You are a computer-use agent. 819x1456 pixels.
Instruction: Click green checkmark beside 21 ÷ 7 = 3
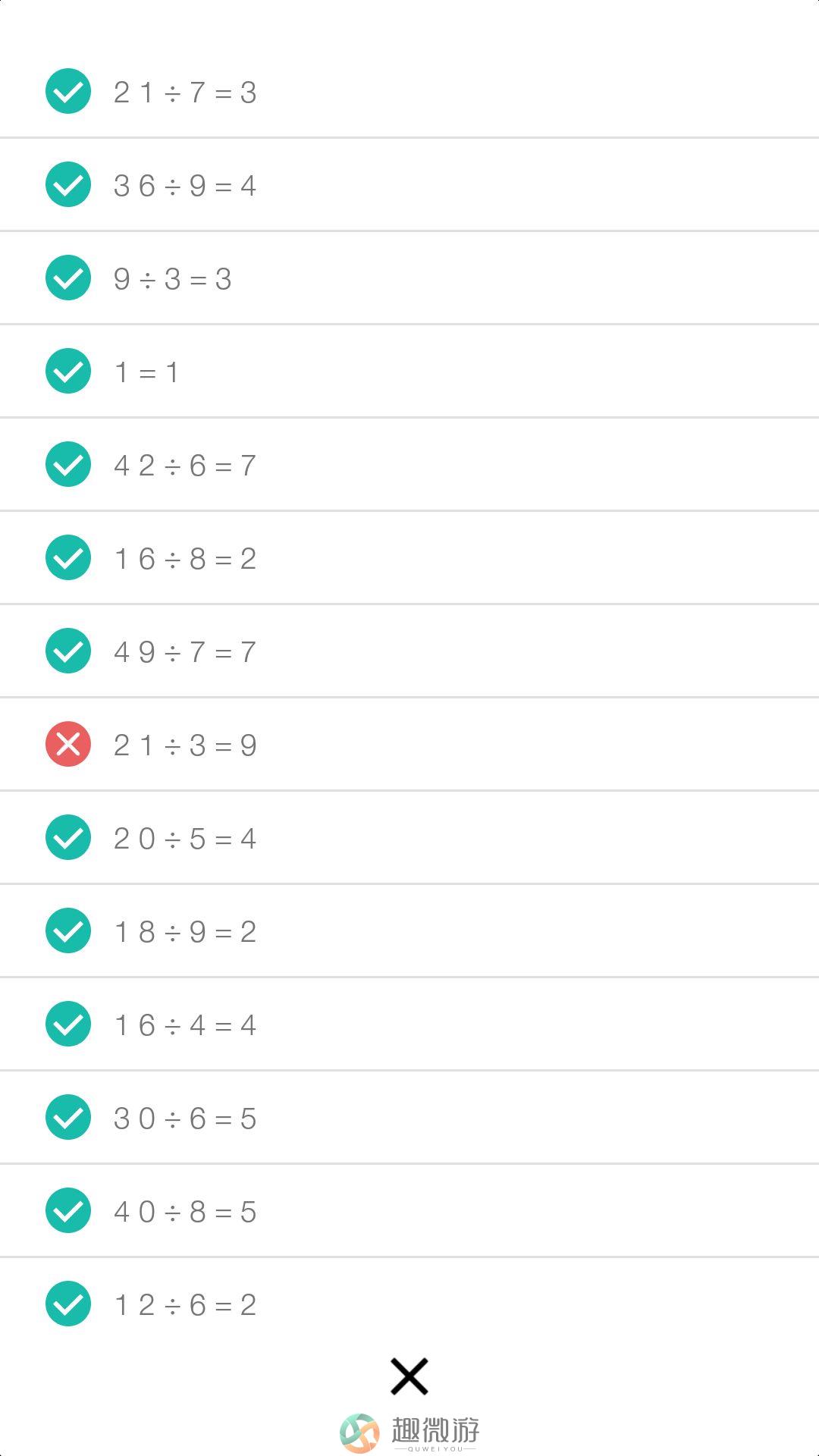click(68, 91)
